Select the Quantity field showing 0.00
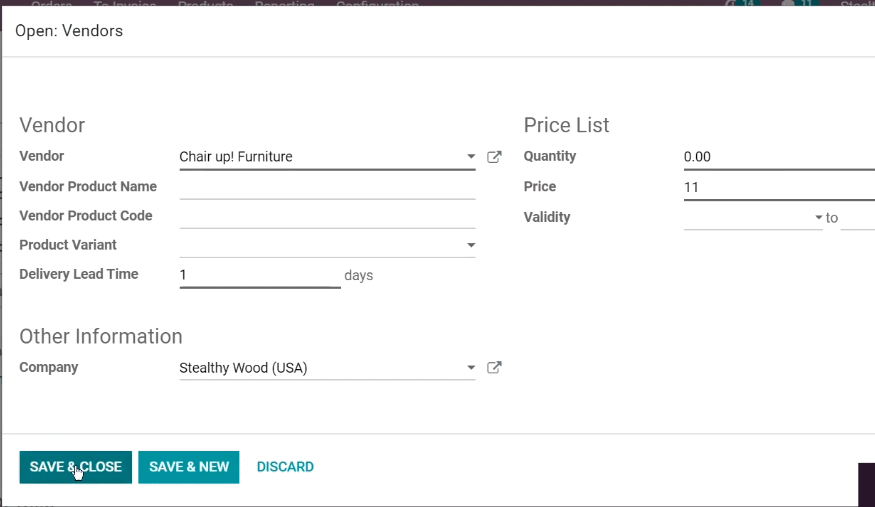 (779, 157)
